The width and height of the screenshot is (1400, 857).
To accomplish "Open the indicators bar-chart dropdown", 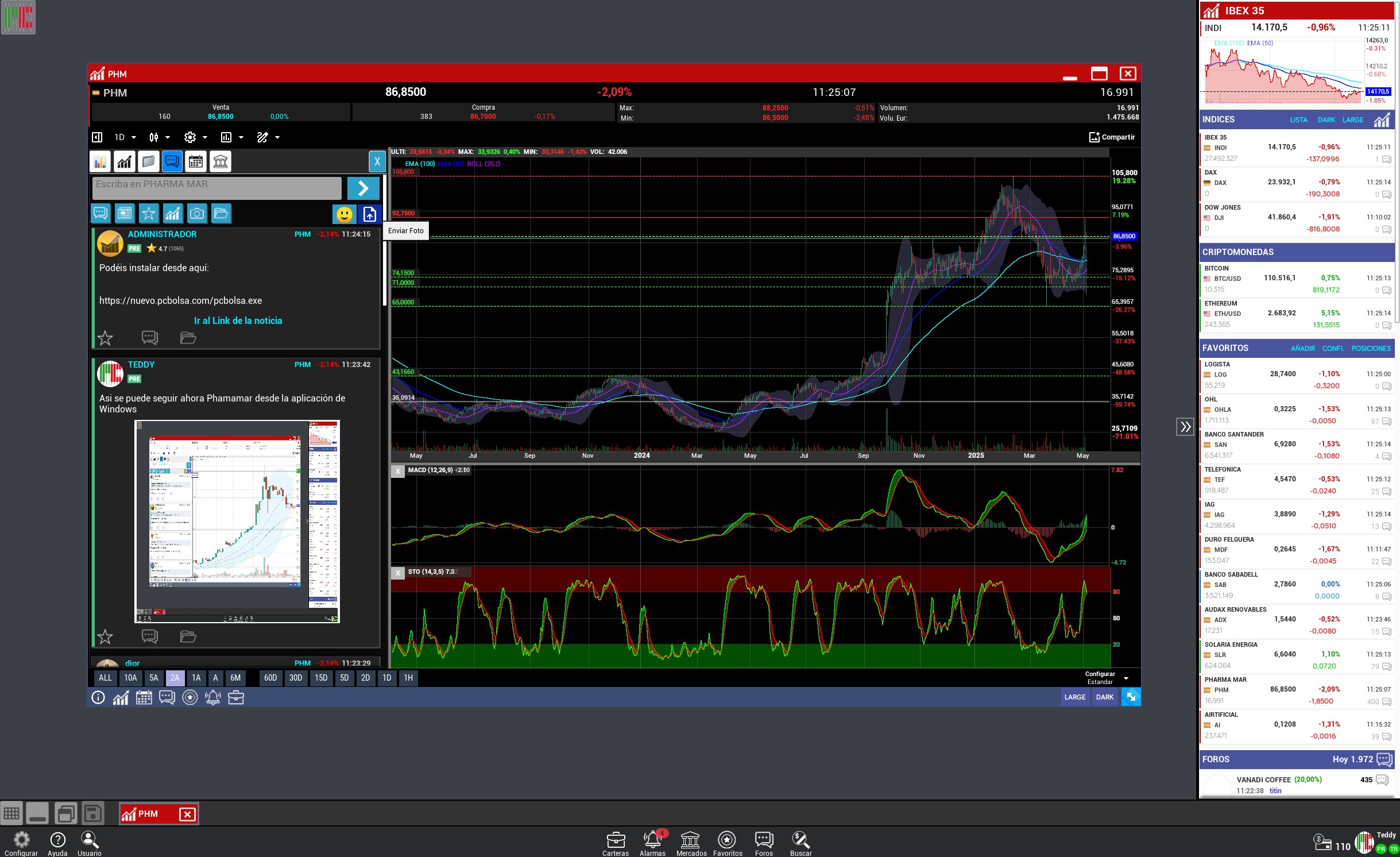I will 232,137.
